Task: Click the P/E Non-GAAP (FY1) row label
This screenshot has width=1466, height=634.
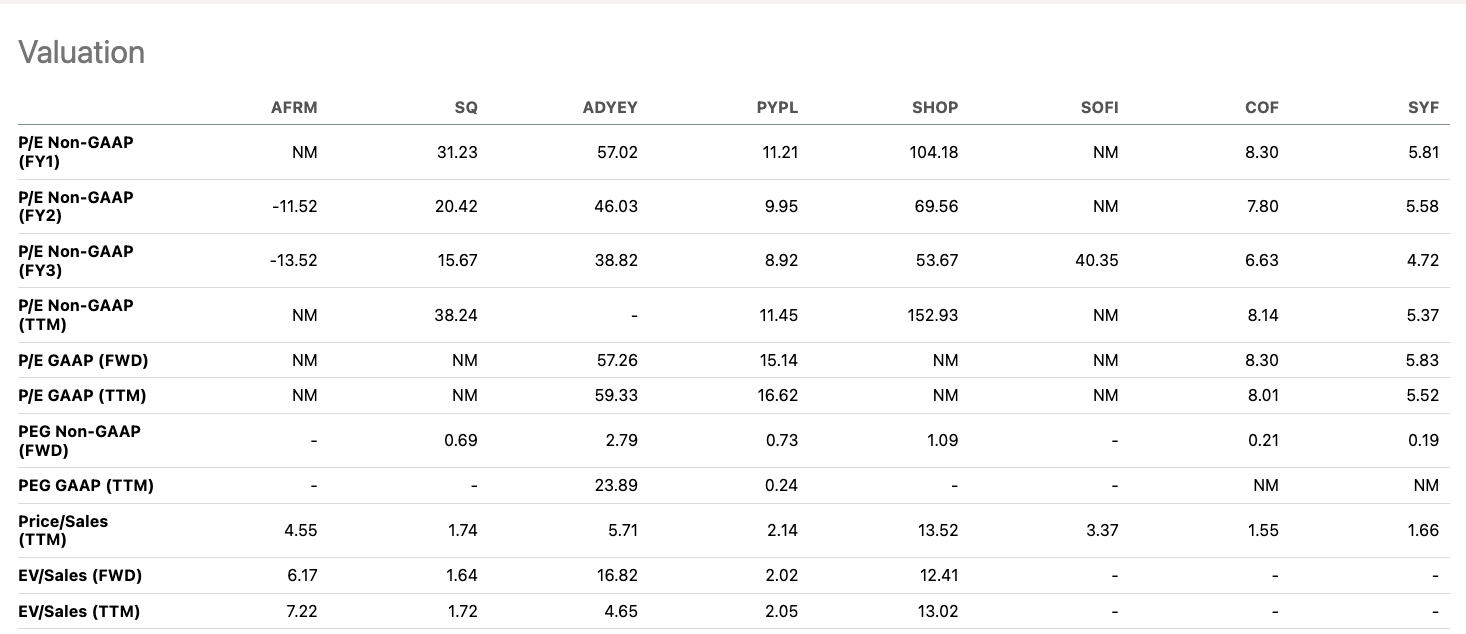Action: [x=75, y=152]
